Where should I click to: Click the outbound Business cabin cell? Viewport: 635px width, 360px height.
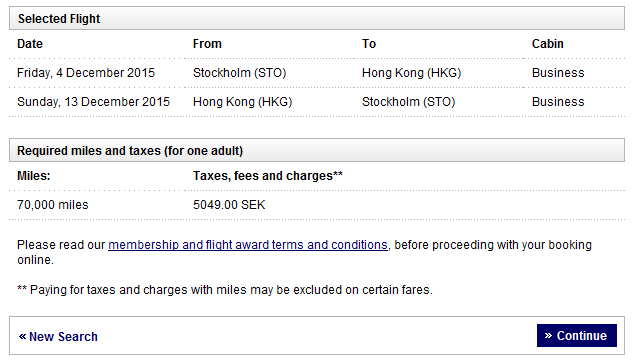coord(558,73)
